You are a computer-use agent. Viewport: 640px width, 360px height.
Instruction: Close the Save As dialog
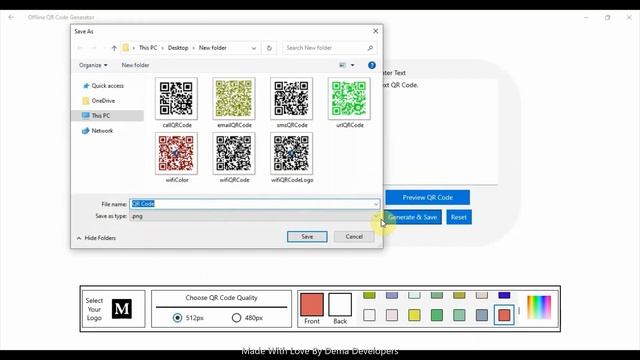376,31
